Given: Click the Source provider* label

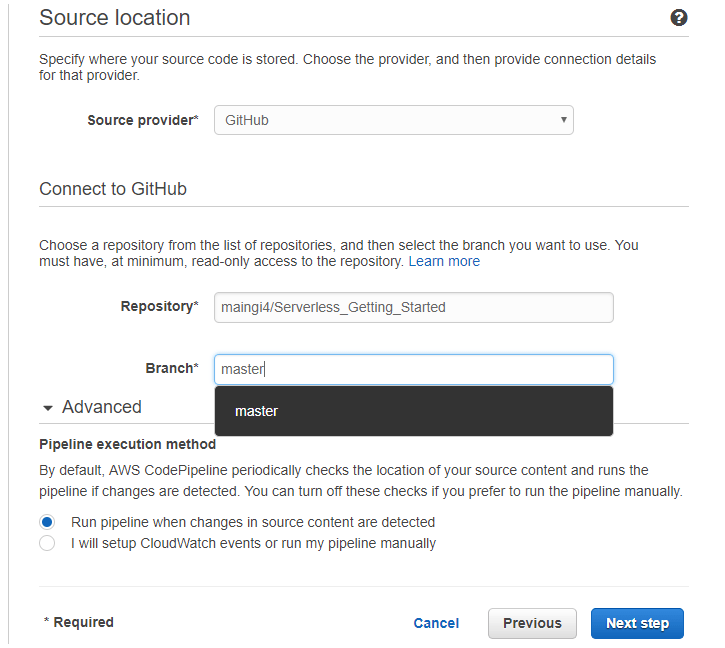Looking at the screenshot, I should (x=143, y=120).
